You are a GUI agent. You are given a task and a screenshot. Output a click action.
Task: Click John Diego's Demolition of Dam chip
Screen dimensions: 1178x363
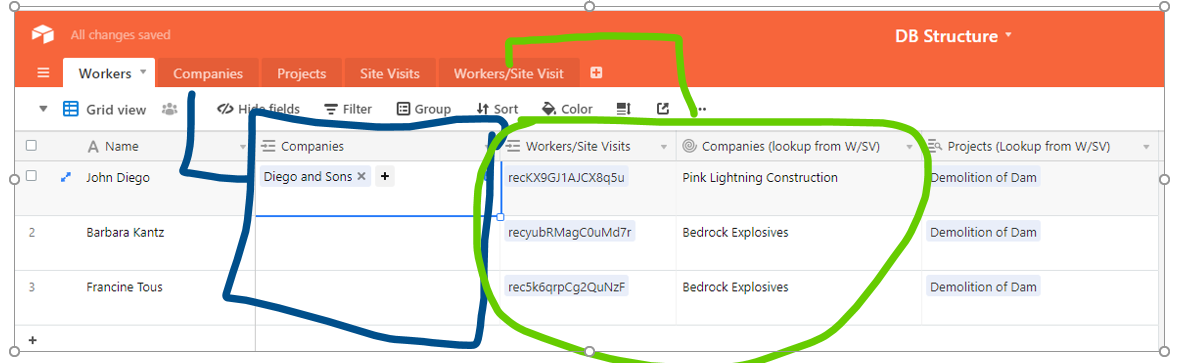(983, 177)
